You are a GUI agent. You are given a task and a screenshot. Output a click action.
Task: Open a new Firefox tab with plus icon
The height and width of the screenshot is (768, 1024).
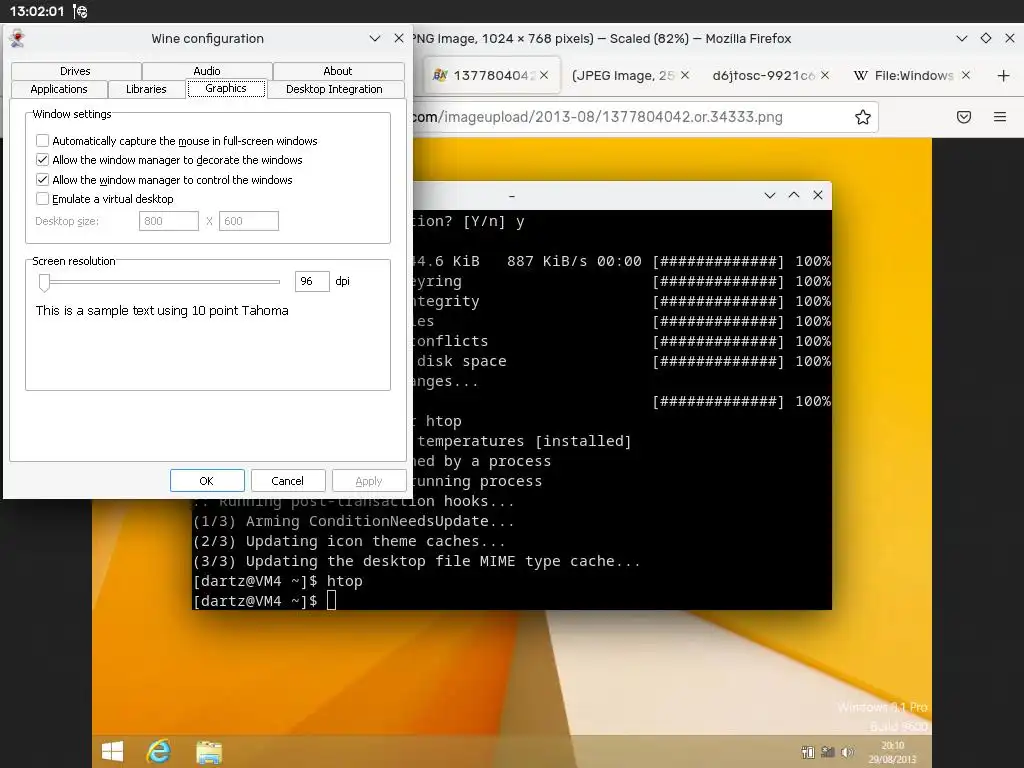[1004, 76]
